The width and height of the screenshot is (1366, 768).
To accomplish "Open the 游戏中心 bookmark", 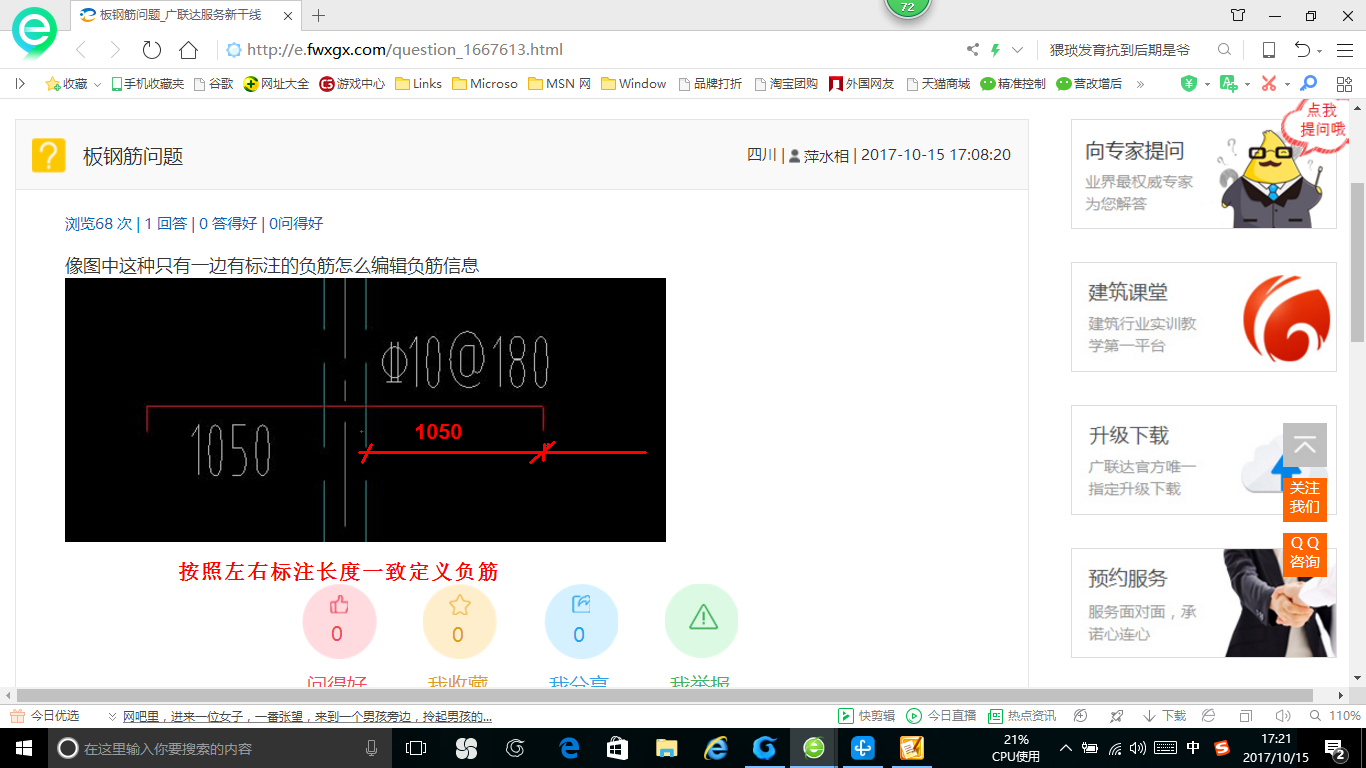I will (352, 84).
